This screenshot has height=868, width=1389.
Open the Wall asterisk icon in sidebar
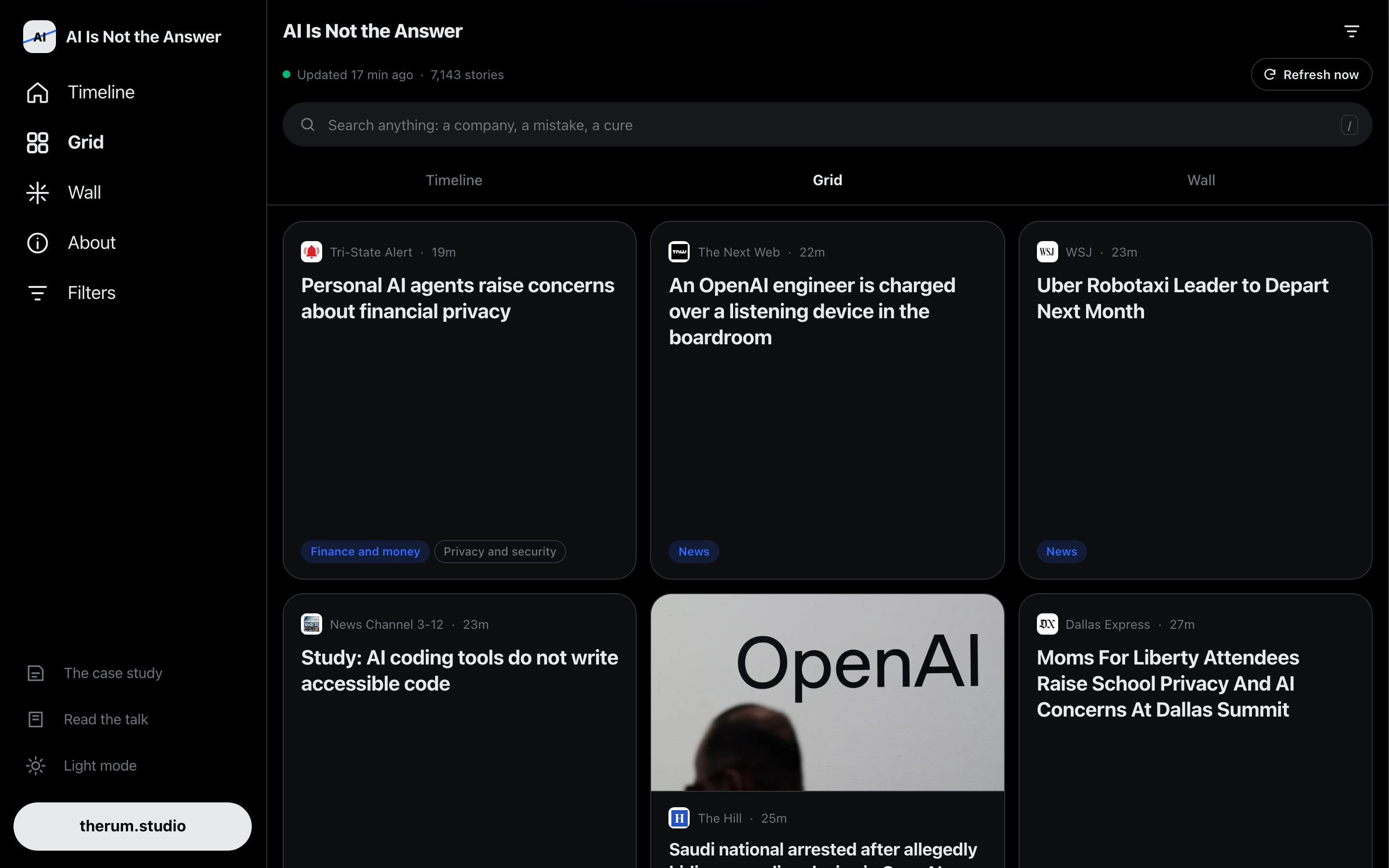(37, 193)
